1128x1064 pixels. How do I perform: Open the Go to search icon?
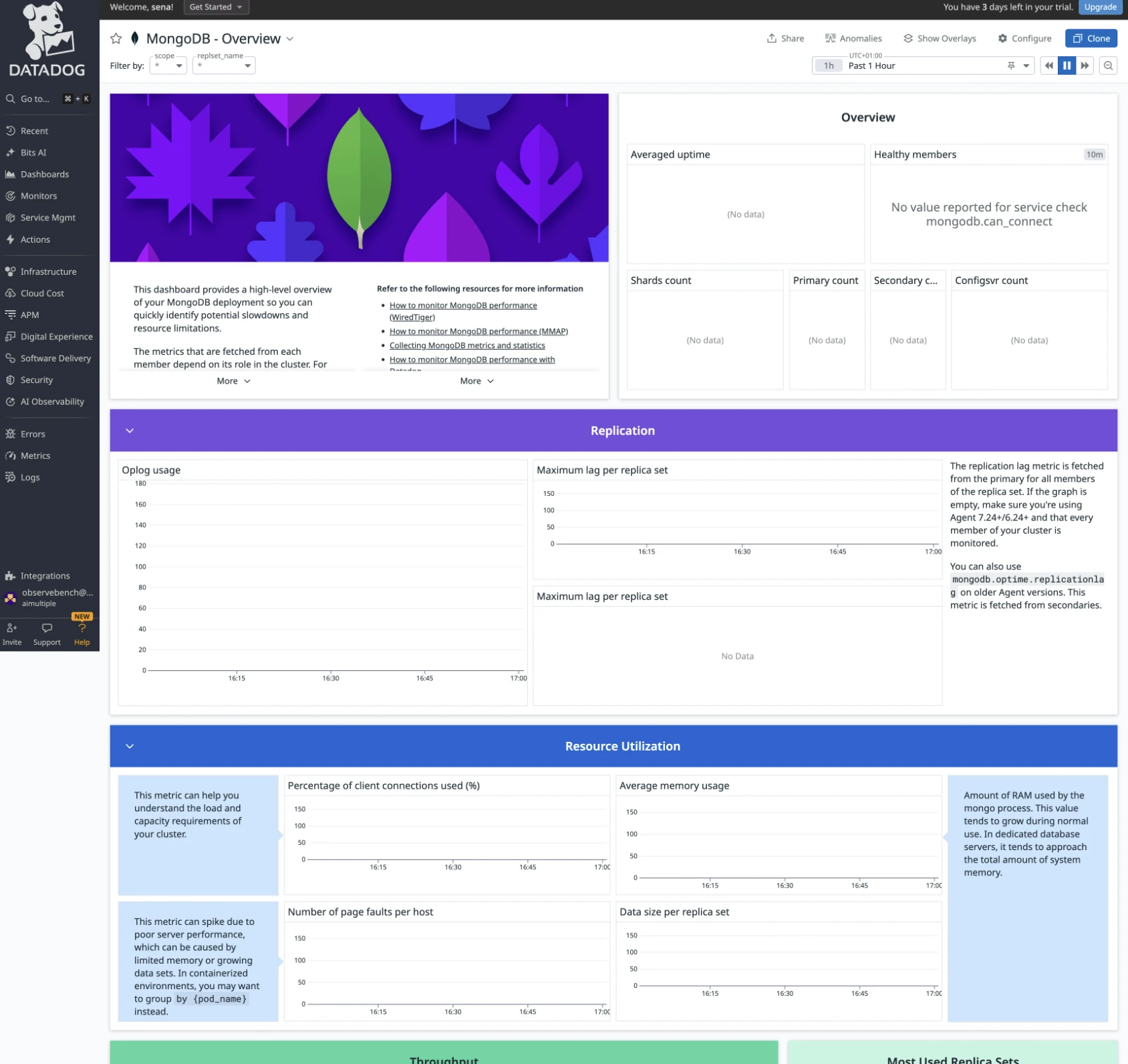(x=10, y=99)
